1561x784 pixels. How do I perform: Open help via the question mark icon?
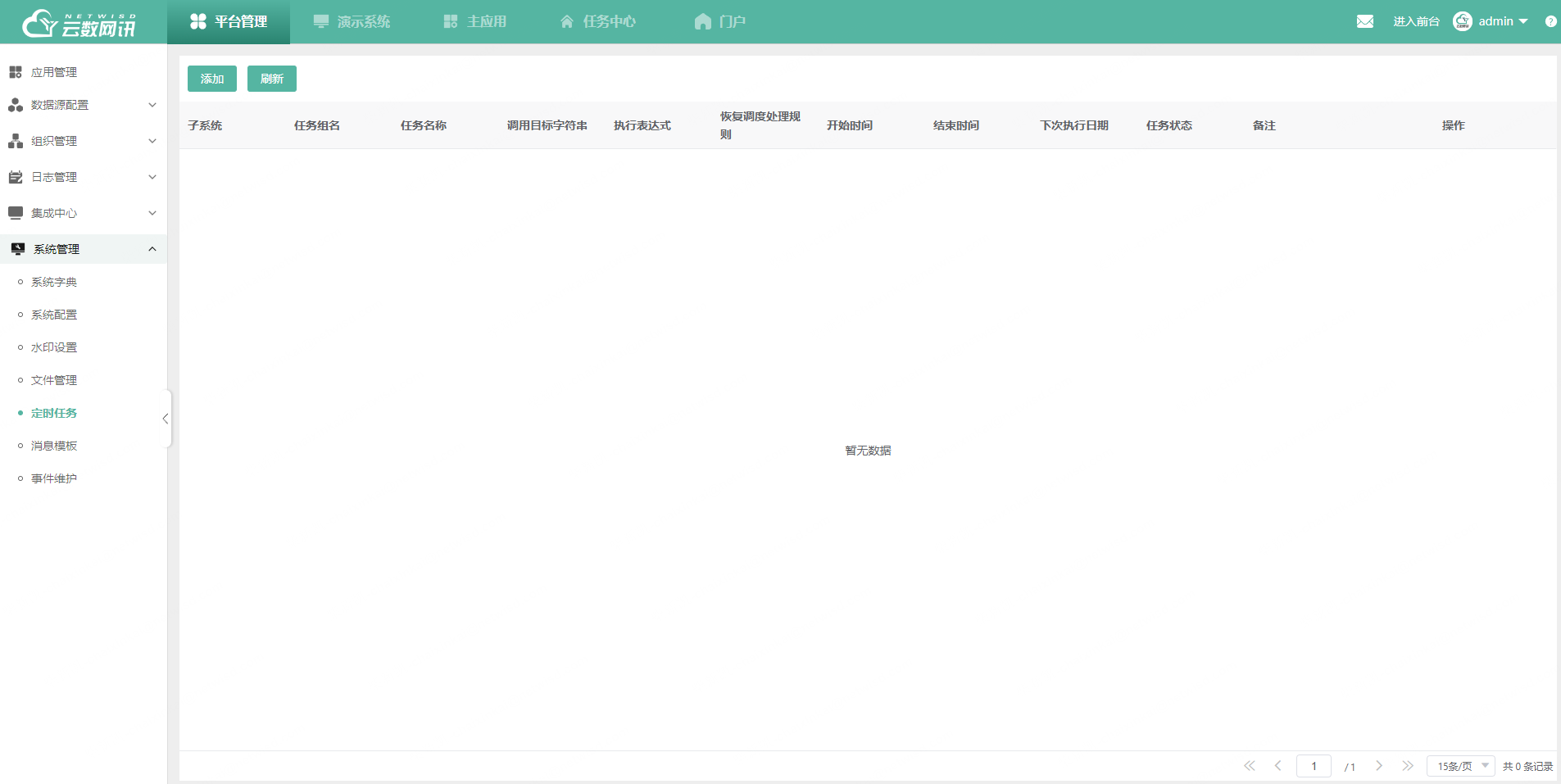pos(1551,21)
